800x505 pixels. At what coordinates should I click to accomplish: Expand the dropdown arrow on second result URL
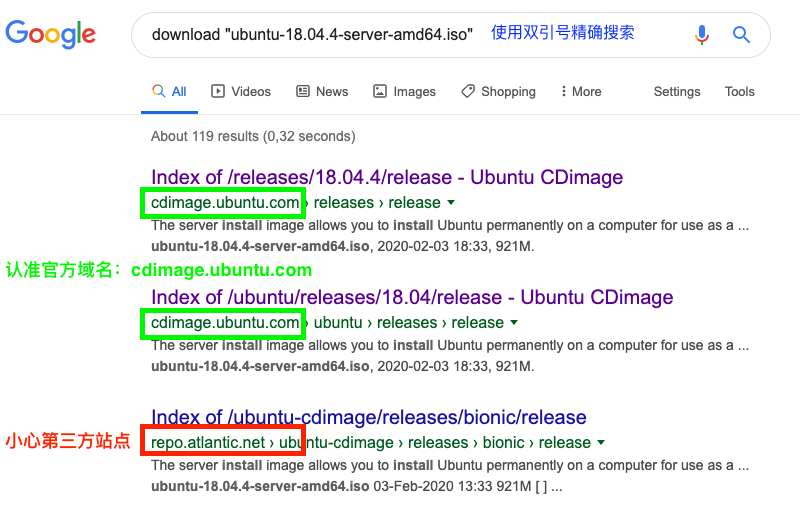coord(513,323)
